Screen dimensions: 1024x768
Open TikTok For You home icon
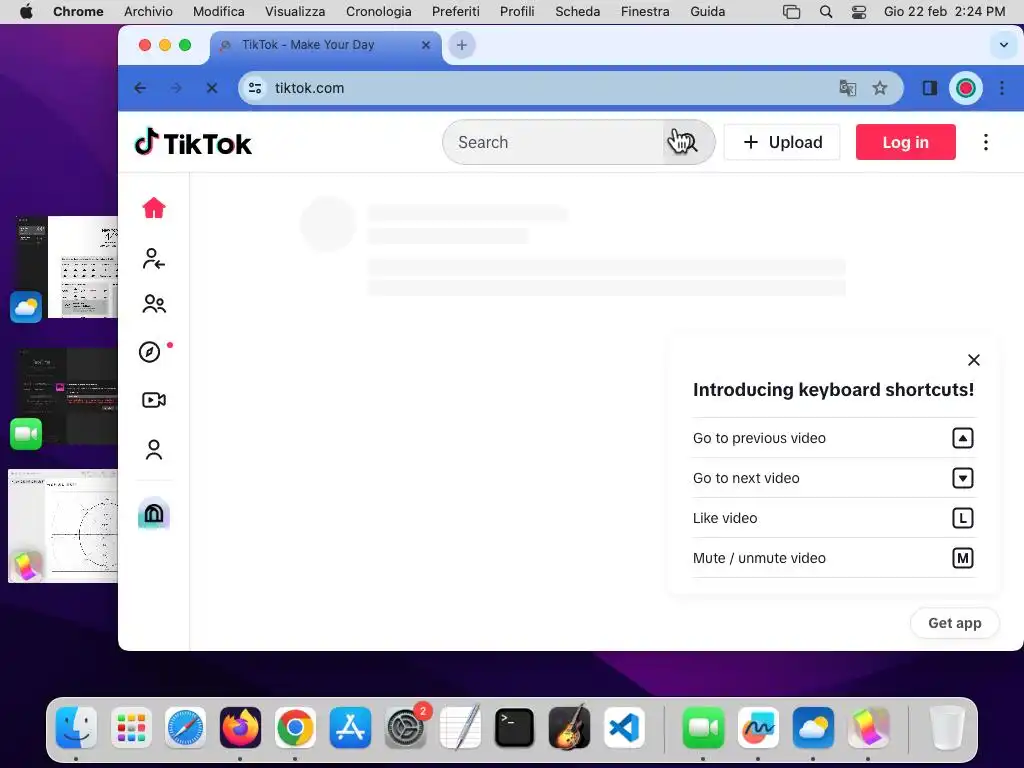(154, 208)
